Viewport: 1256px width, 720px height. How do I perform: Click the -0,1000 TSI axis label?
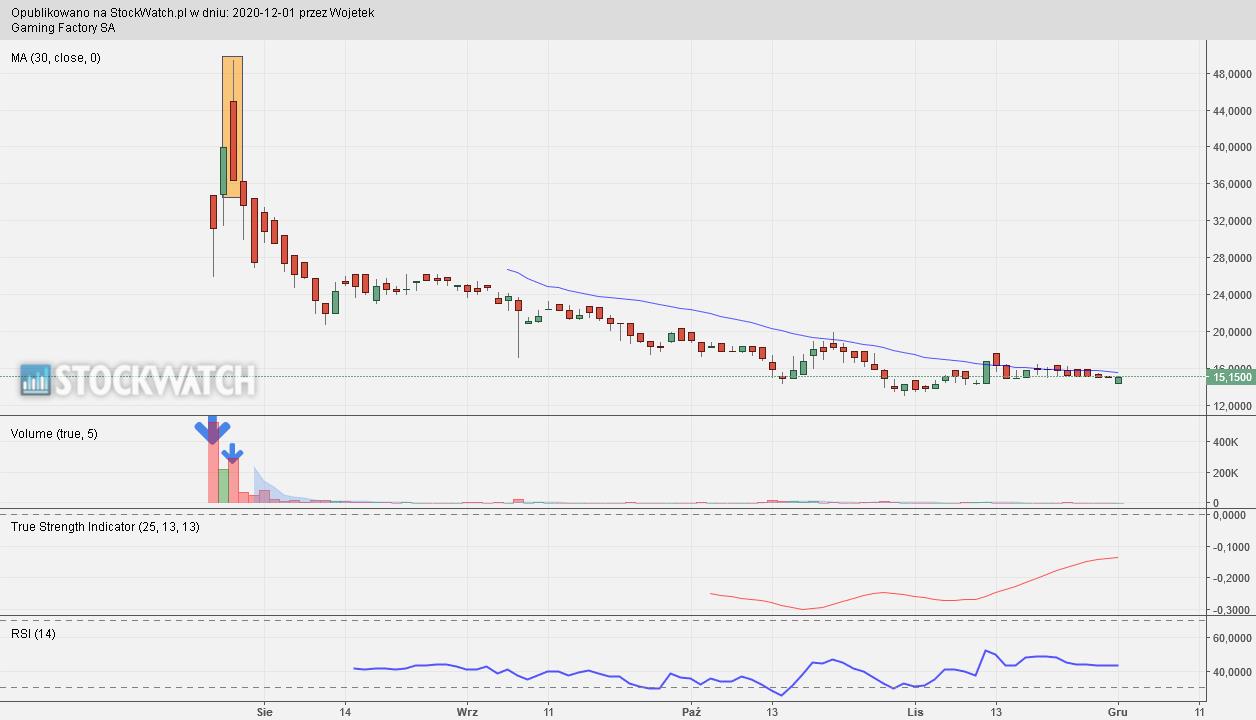point(1232,547)
